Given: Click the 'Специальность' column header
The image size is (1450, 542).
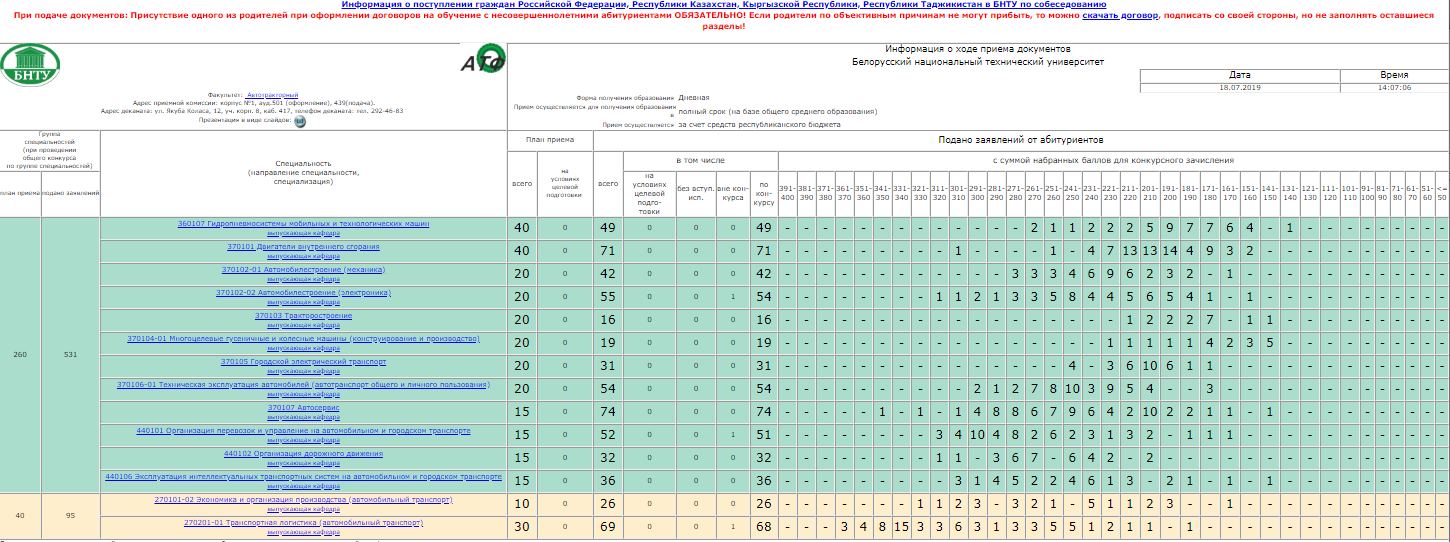Looking at the screenshot, I should 303,173.
